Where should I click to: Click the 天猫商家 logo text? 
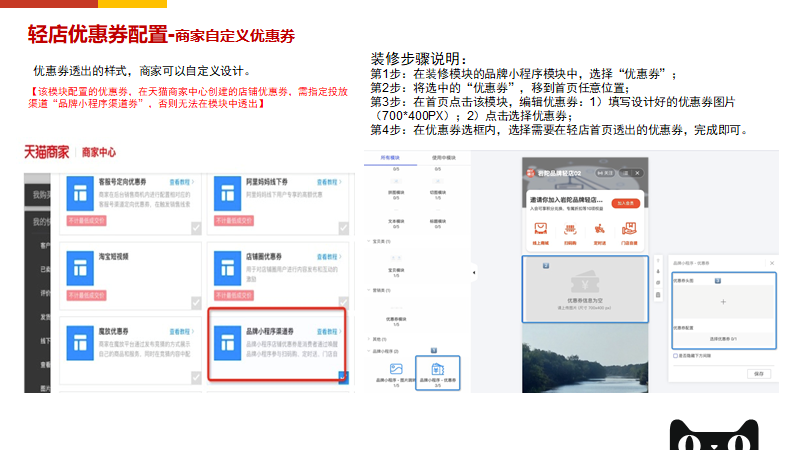point(46,152)
